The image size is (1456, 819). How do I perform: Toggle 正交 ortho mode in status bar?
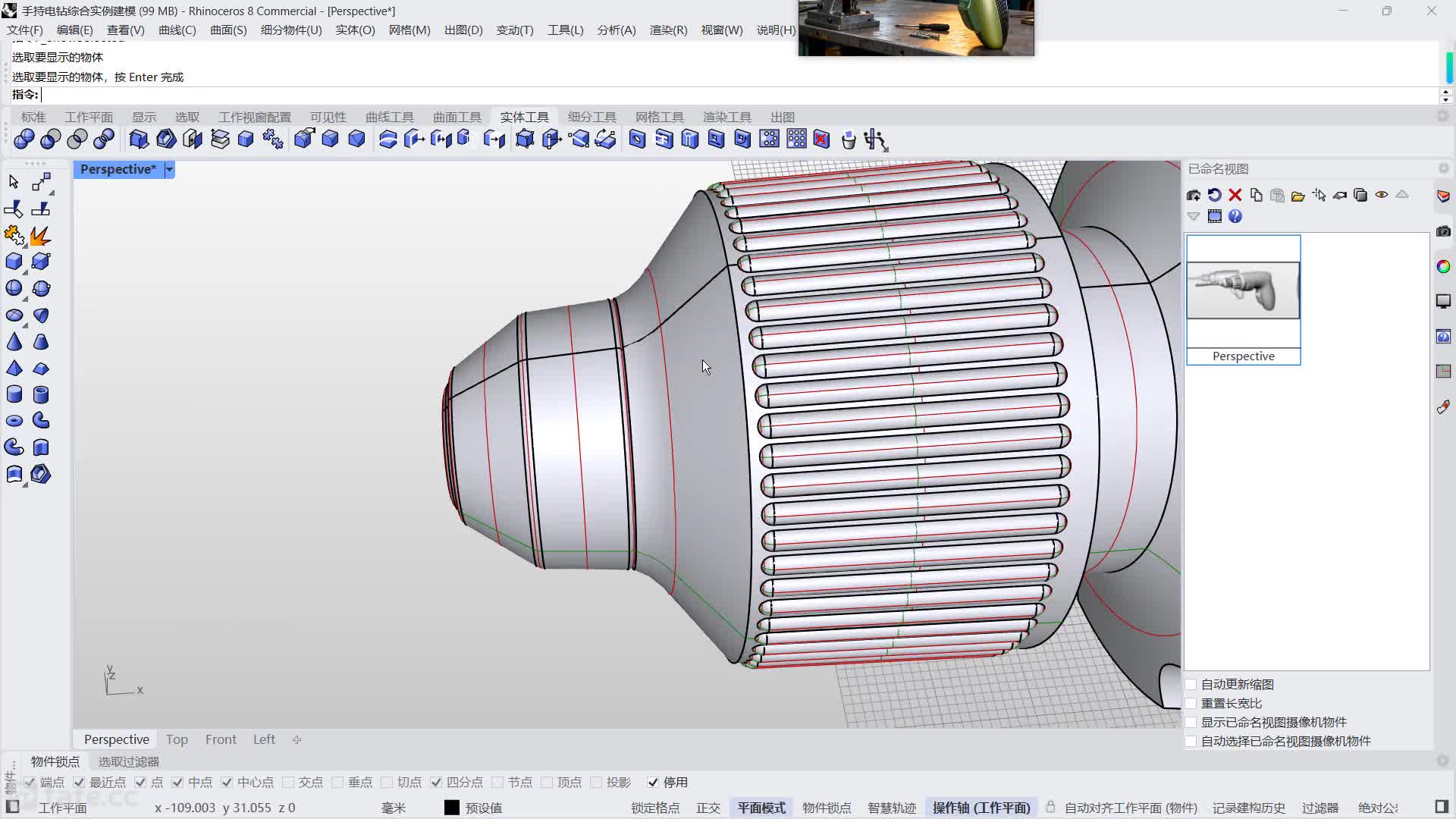coord(708,808)
